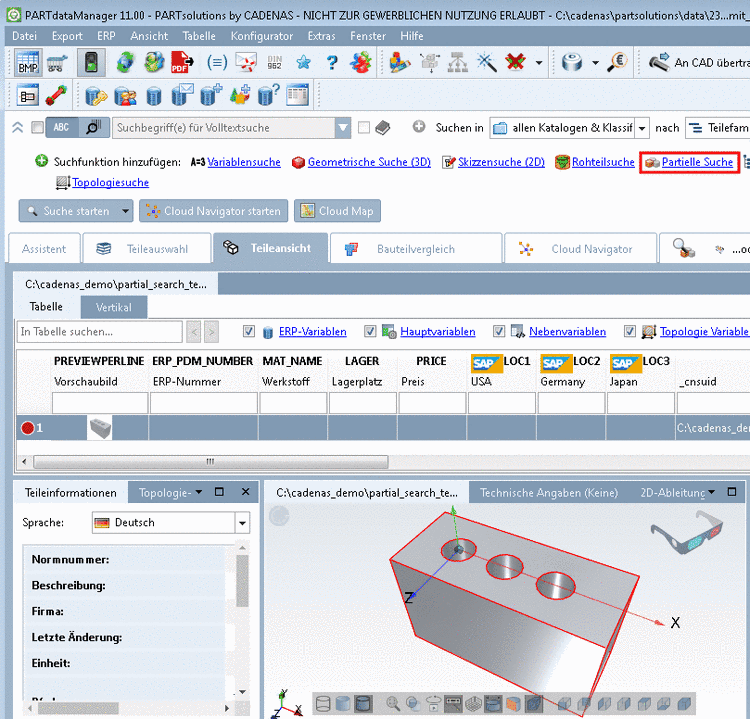Click the zoom magnifier in 3D toolbar
This screenshot has height=719, width=750.
(x=394, y=704)
